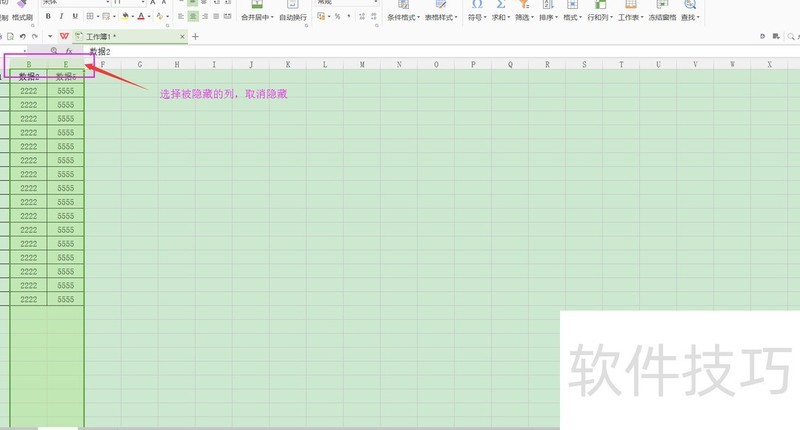Select column E header
The image size is (800, 430).
[66, 65]
